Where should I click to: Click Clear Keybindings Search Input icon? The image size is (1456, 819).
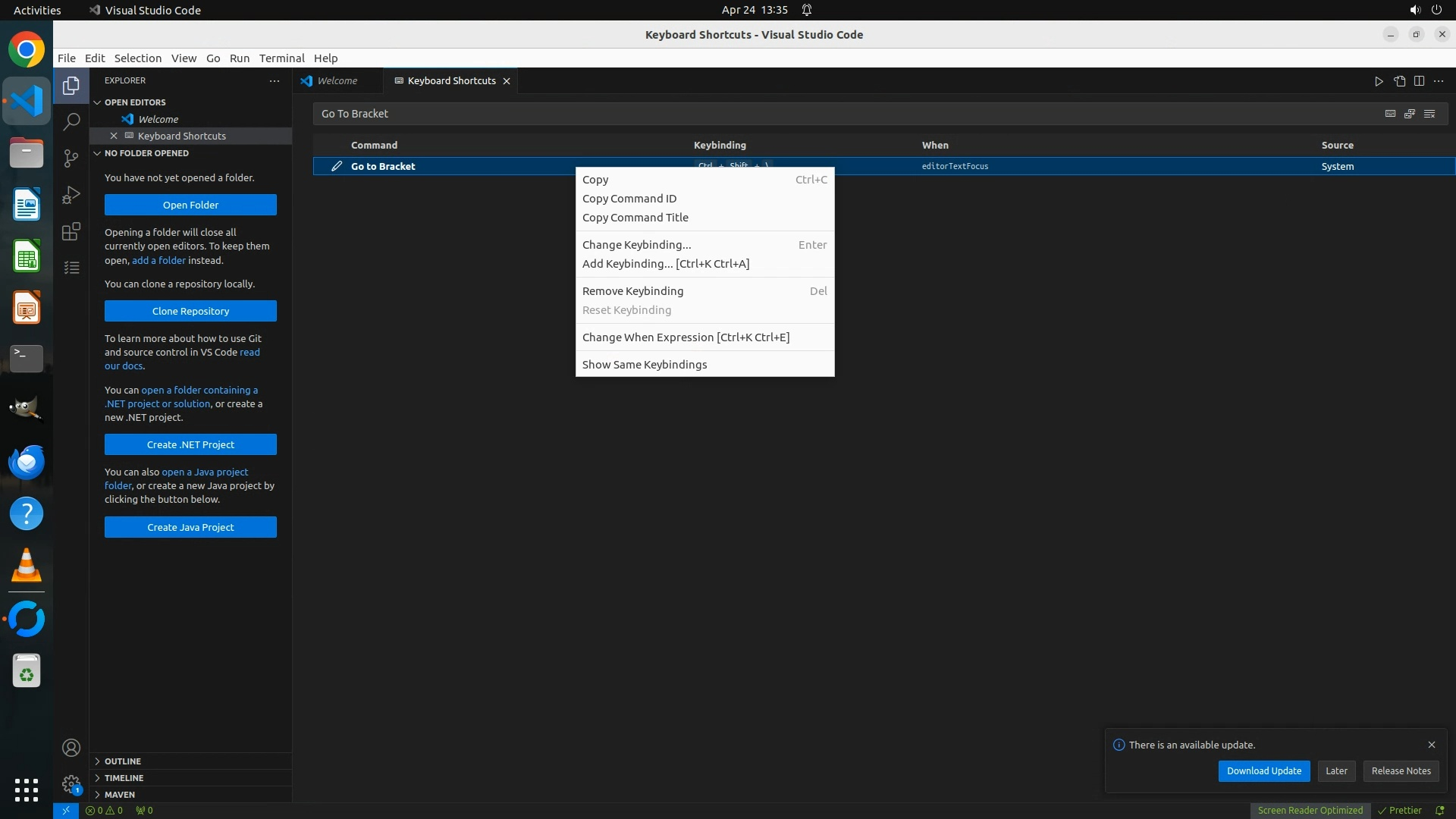pyautogui.click(x=1429, y=114)
